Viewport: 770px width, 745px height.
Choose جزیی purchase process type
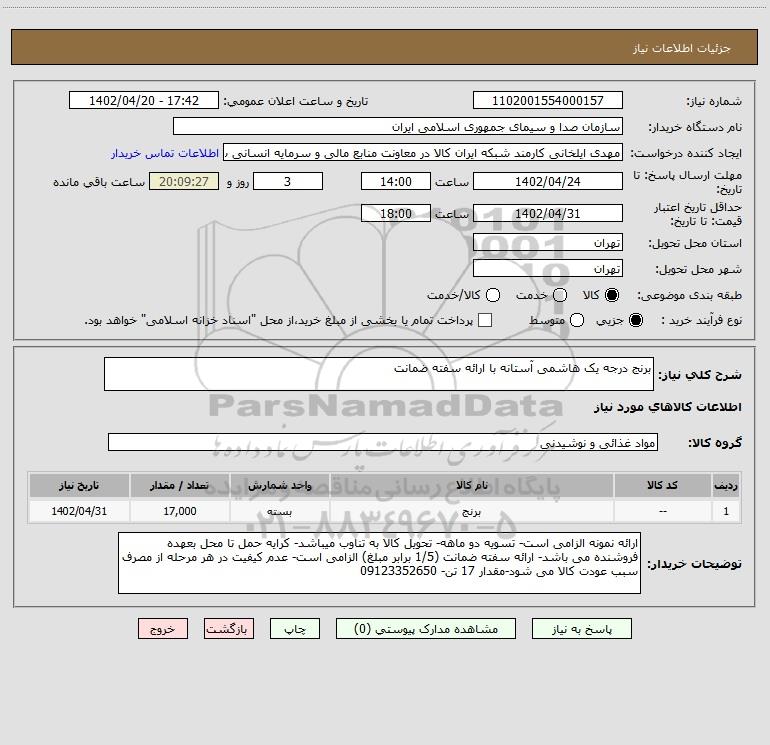[x=636, y=320]
